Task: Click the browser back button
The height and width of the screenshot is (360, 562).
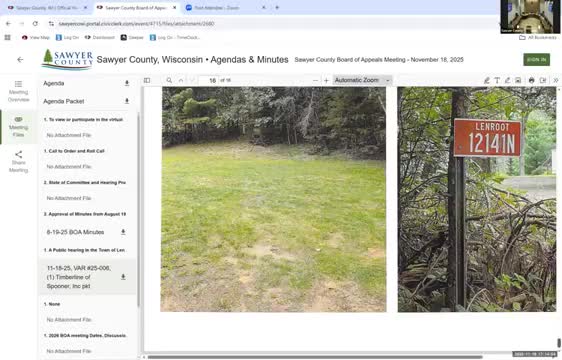Action: pyautogui.click(x=8, y=24)
